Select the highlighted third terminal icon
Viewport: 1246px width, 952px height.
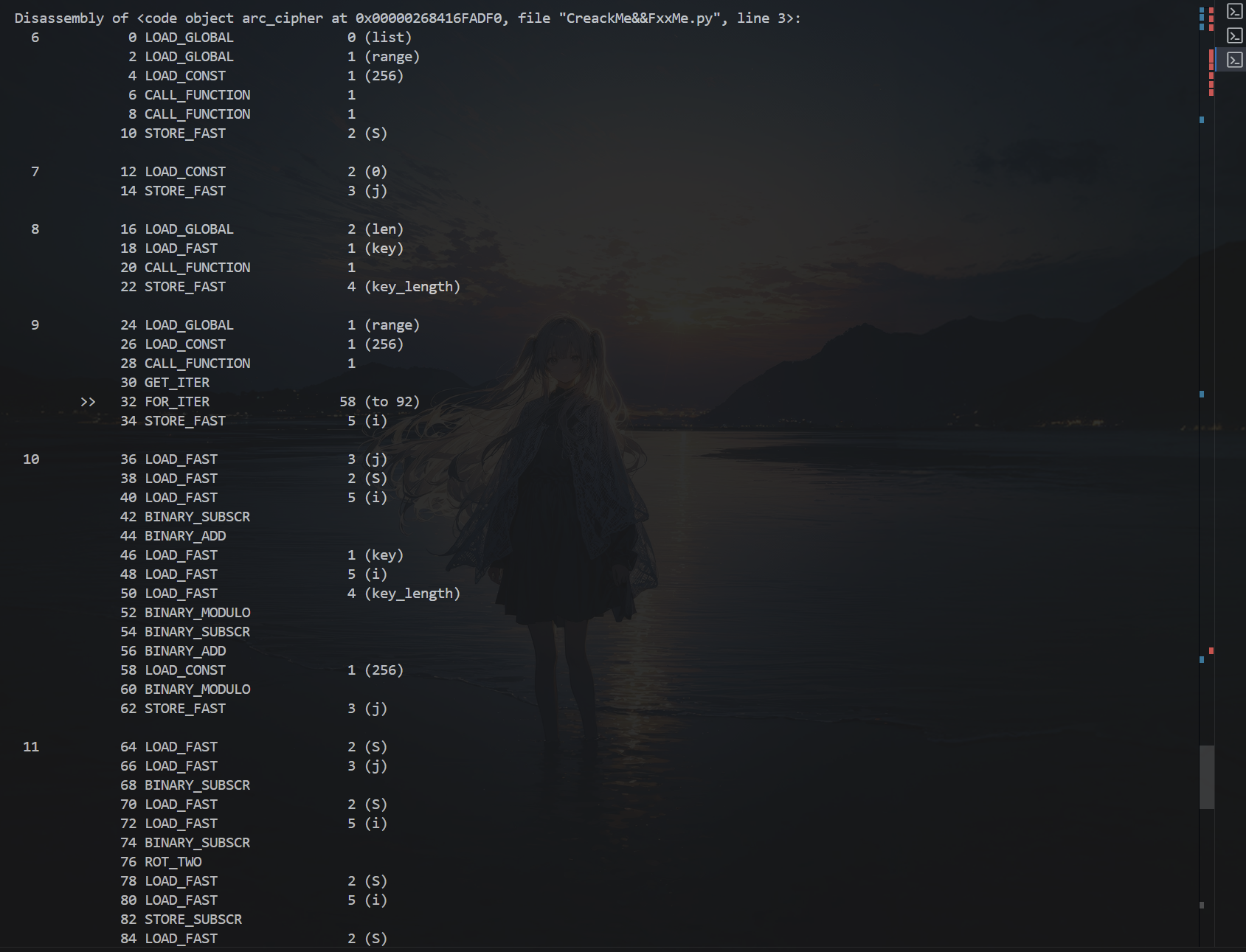(x=1234, y=60)
